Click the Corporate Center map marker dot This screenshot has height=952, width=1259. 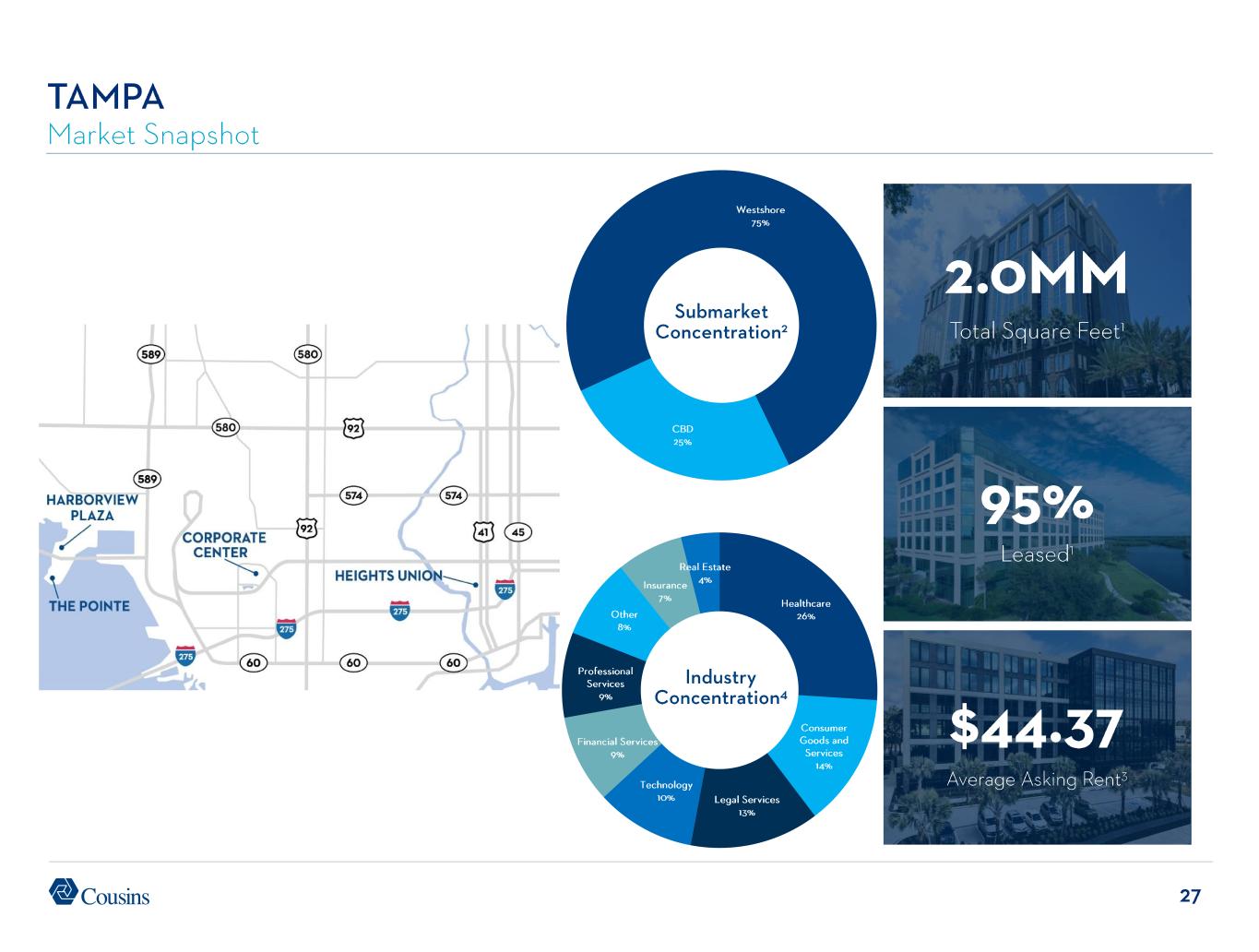coord(255,574)
